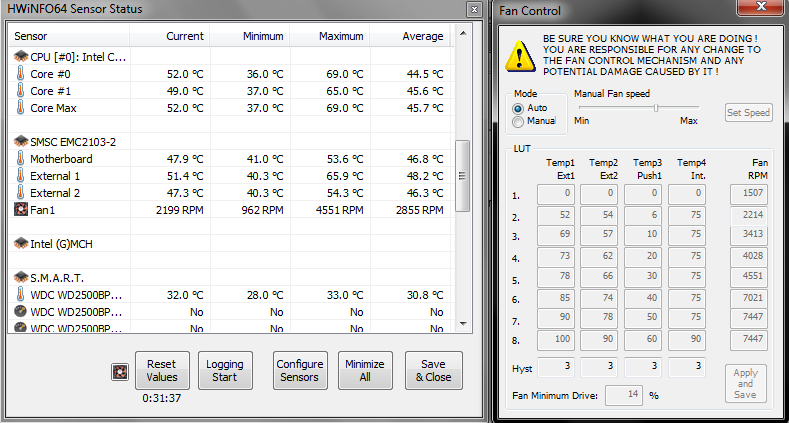
Task: Click the Average column header
Action: (410, 36)
